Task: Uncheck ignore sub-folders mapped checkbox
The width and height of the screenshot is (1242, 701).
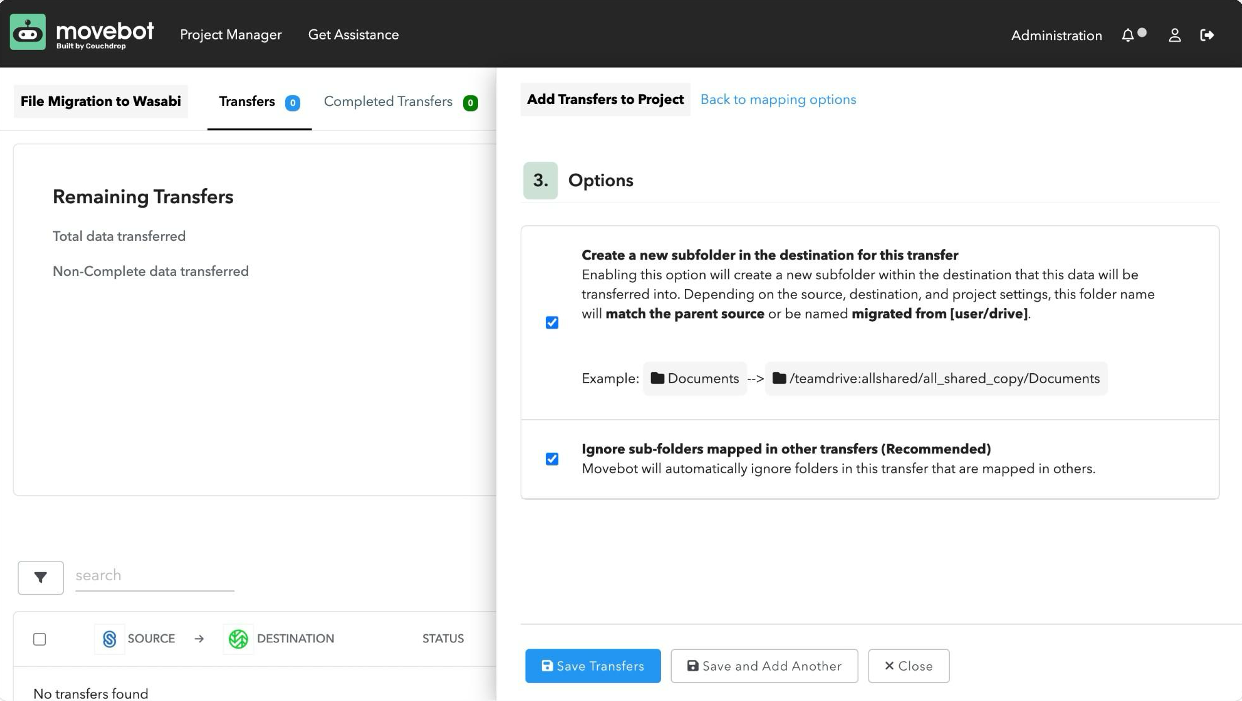Action: point(552,459)
